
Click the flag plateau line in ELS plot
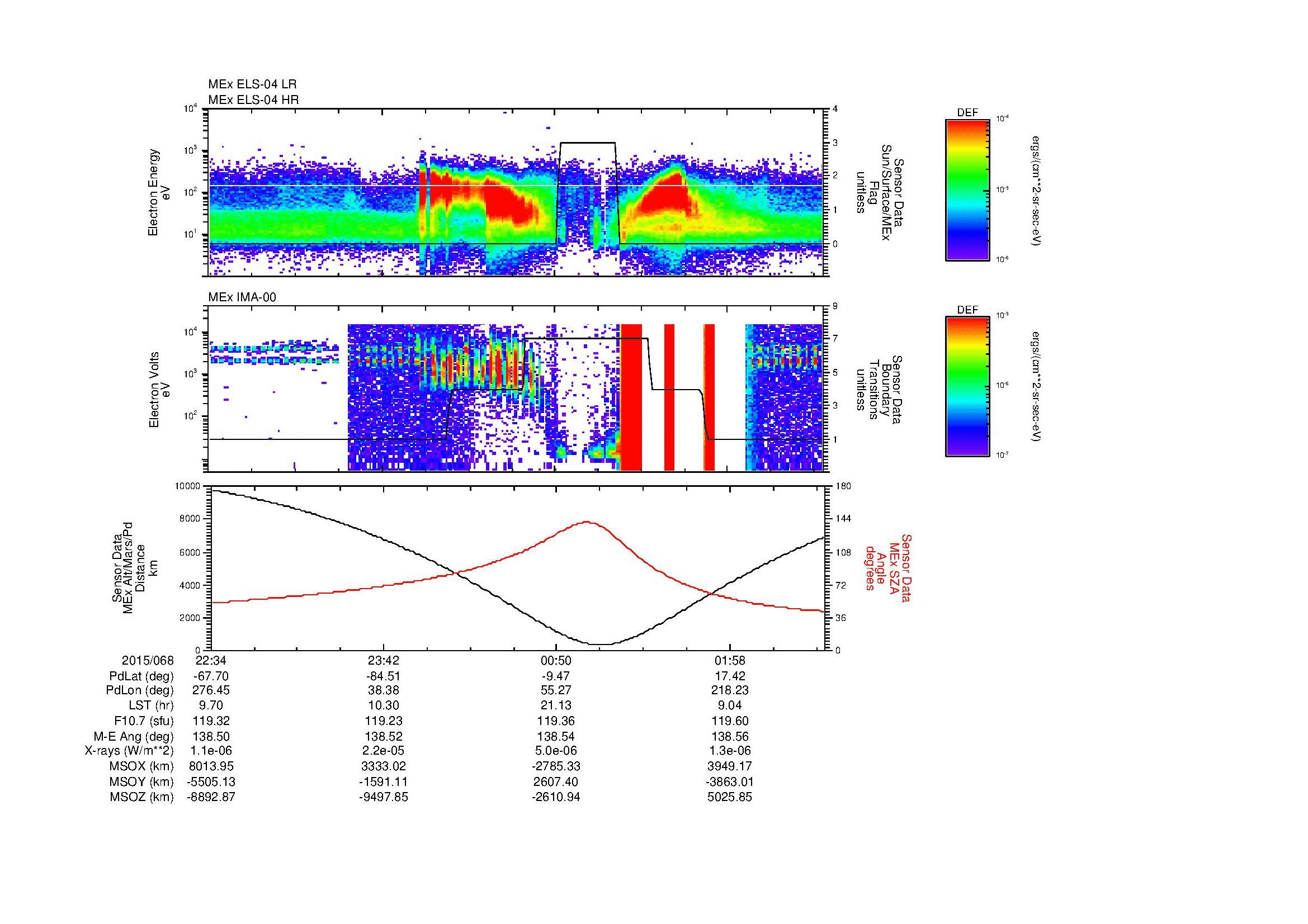click(588, 143)
